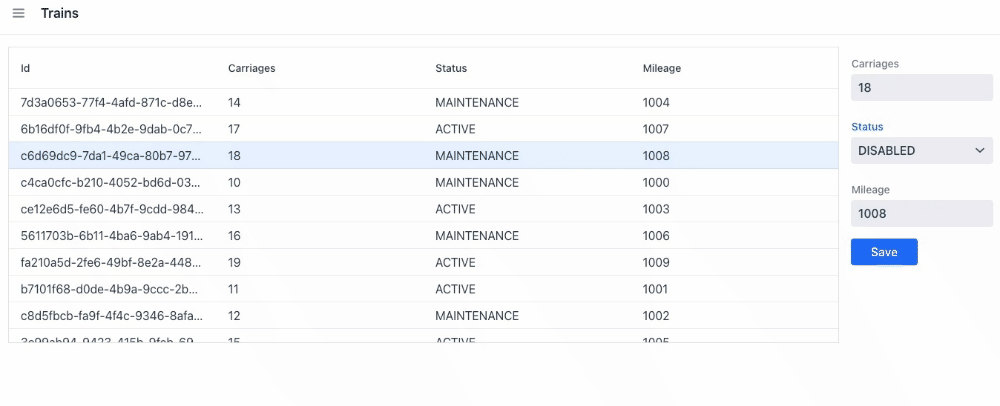Focus the Carriages input field

pos(921,88)
